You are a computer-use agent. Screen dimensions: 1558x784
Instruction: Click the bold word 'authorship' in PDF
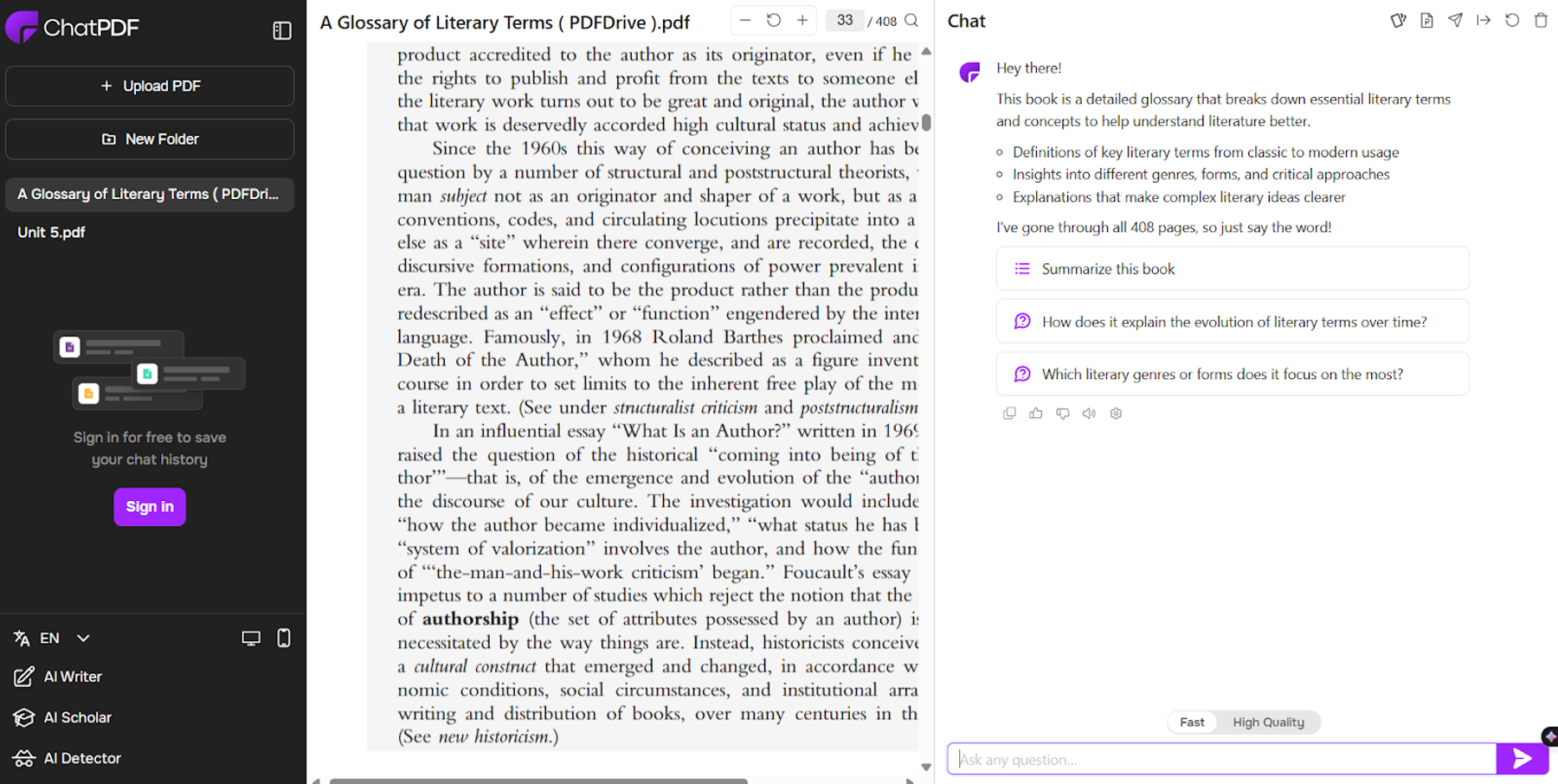pyautogui.click(x=470, y=620)
